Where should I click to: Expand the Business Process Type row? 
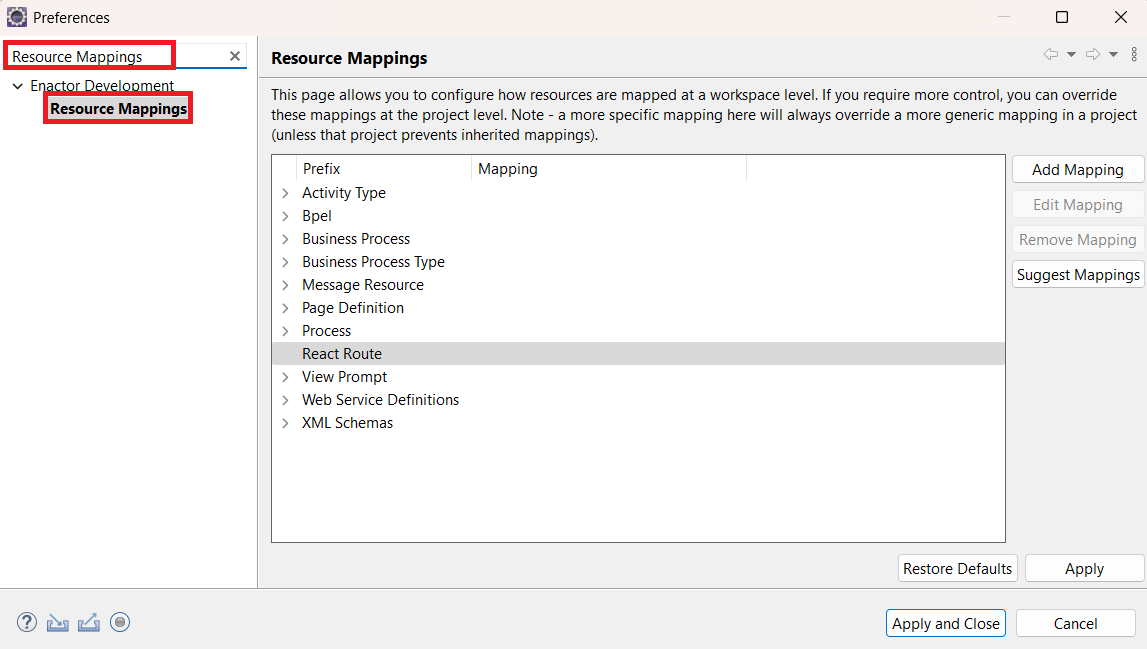285,262
